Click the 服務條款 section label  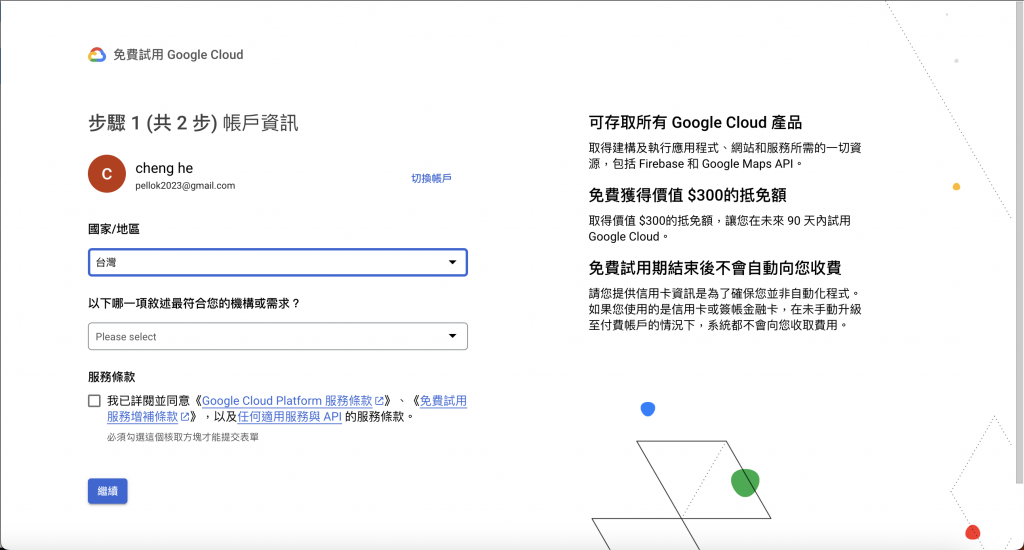(112, 377)
